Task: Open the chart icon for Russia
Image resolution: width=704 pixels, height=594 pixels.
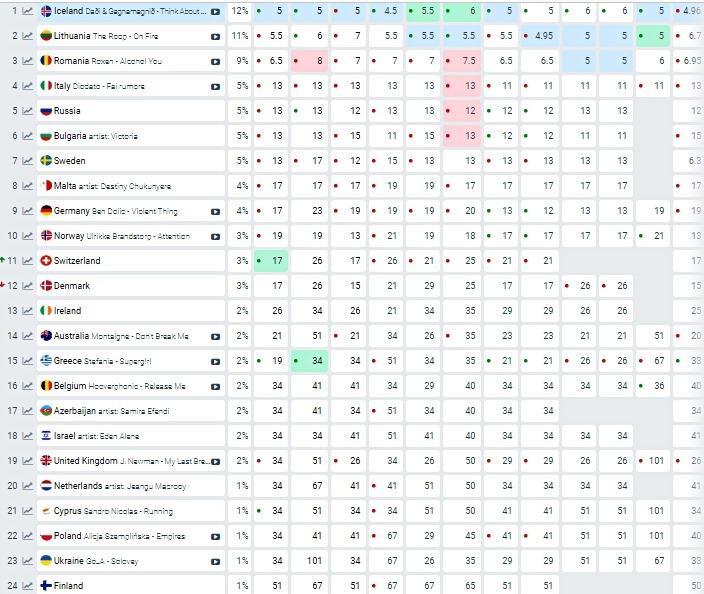Action: [28, 111]
